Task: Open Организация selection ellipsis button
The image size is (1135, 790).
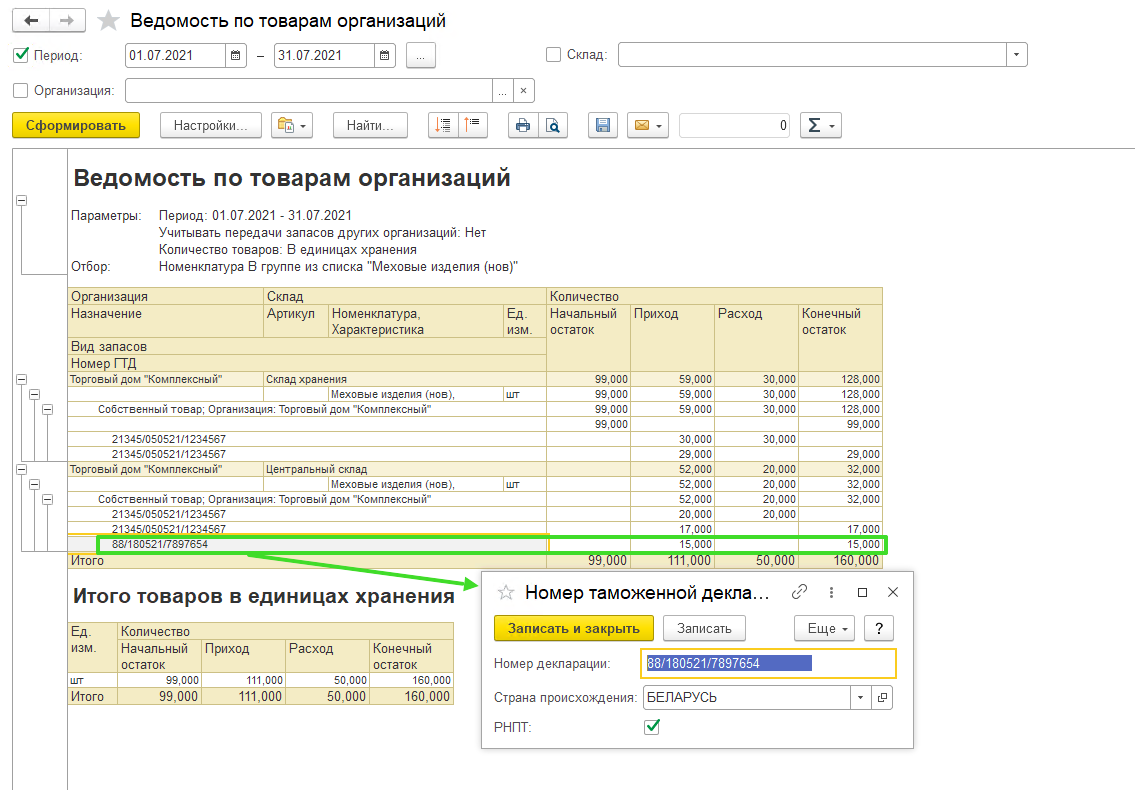Action: [x=502, y=91]
